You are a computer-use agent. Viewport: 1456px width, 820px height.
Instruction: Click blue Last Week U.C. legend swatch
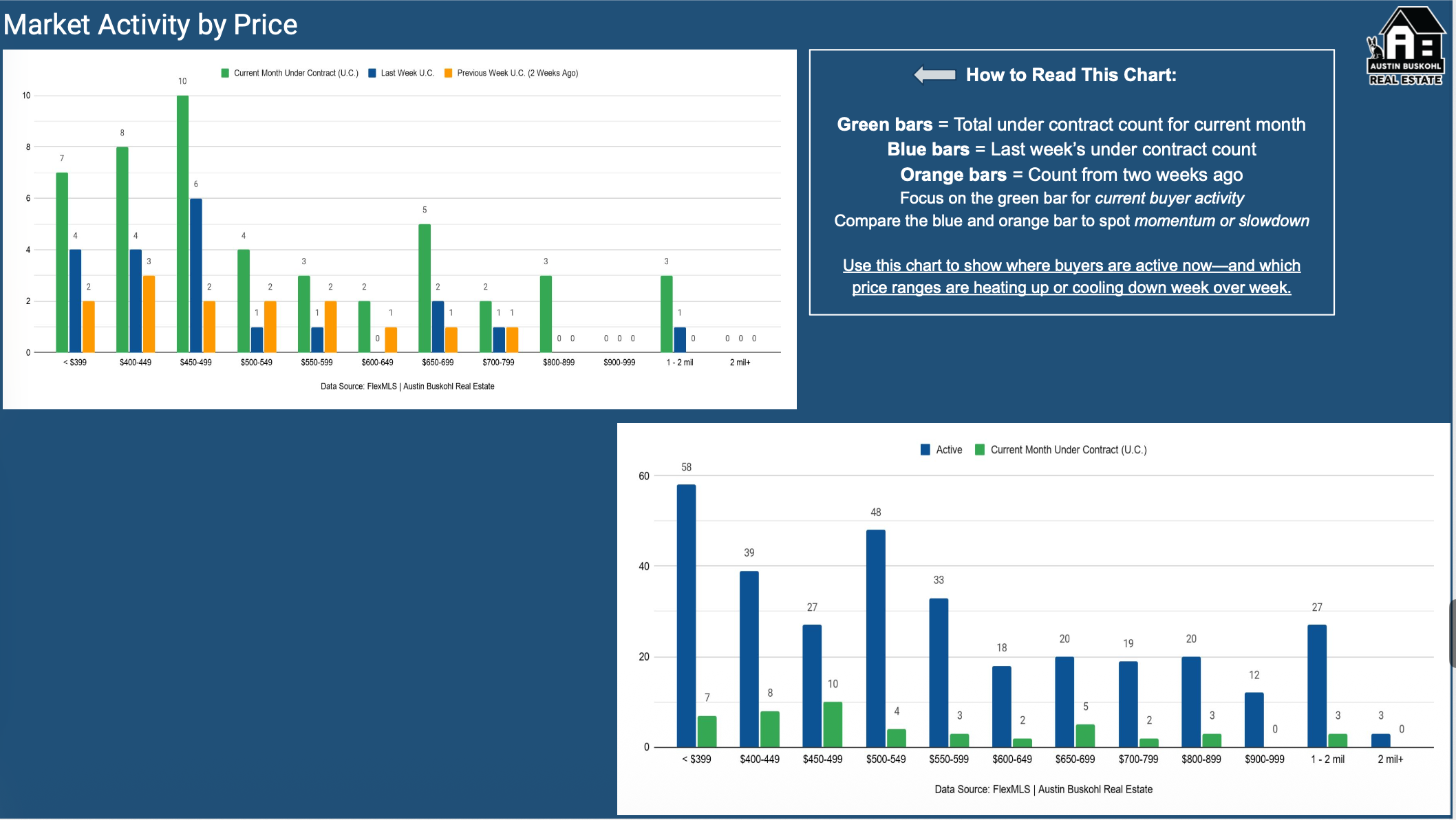pyautogui.click(x=372, y=73)
